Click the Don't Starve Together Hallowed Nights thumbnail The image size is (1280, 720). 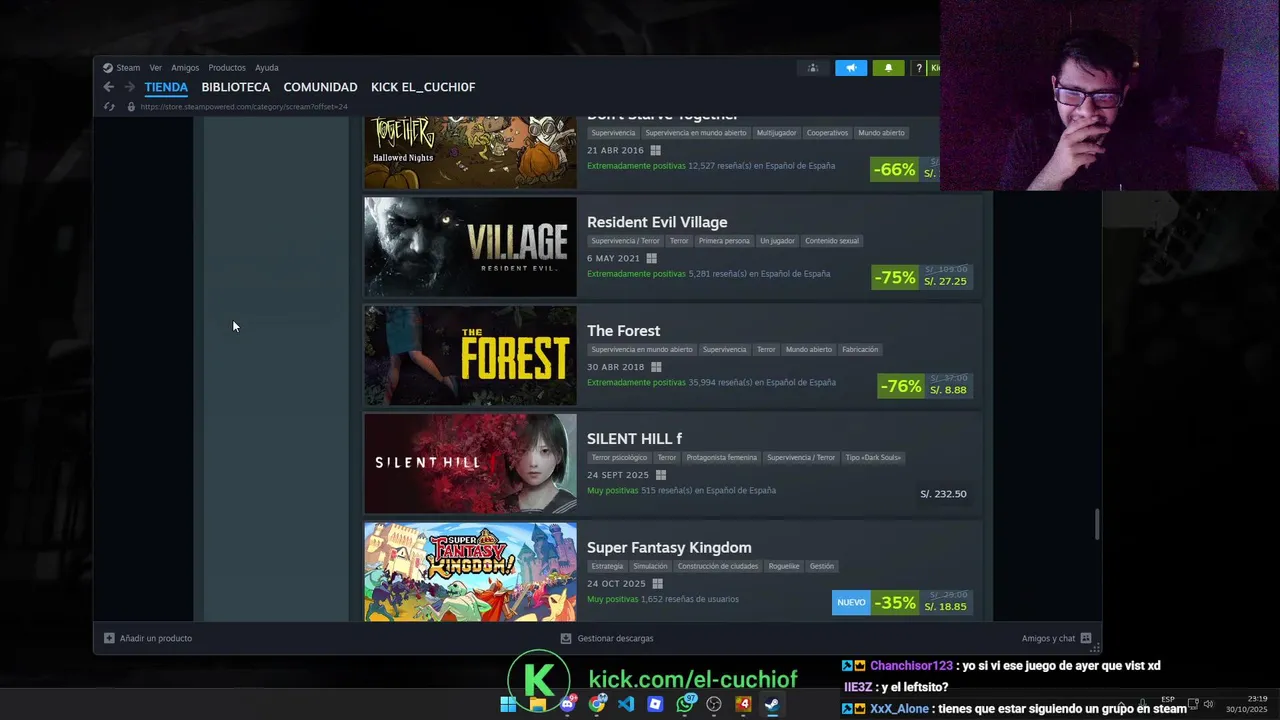470,152
